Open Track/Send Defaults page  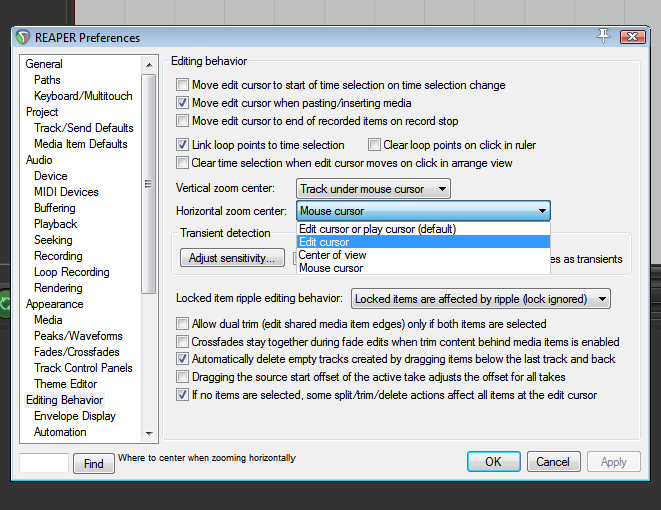pos(83,128)
